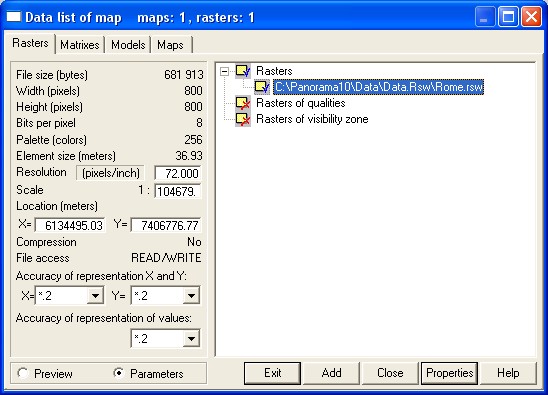
Task: Open the accuracy of values dropdown
Action: click(x=191, y=338)
